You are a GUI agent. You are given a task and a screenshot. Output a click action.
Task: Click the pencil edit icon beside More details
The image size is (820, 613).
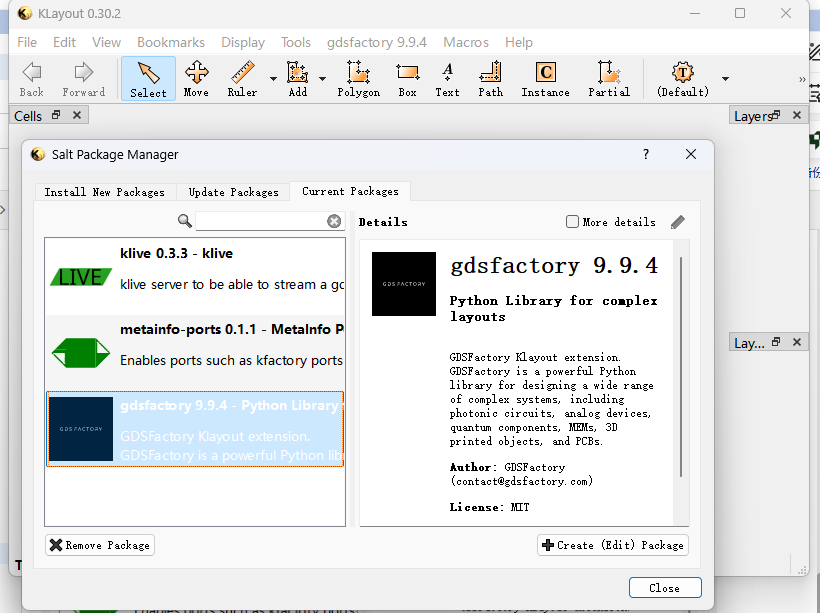pyautogui.click(x=678, y=221)
